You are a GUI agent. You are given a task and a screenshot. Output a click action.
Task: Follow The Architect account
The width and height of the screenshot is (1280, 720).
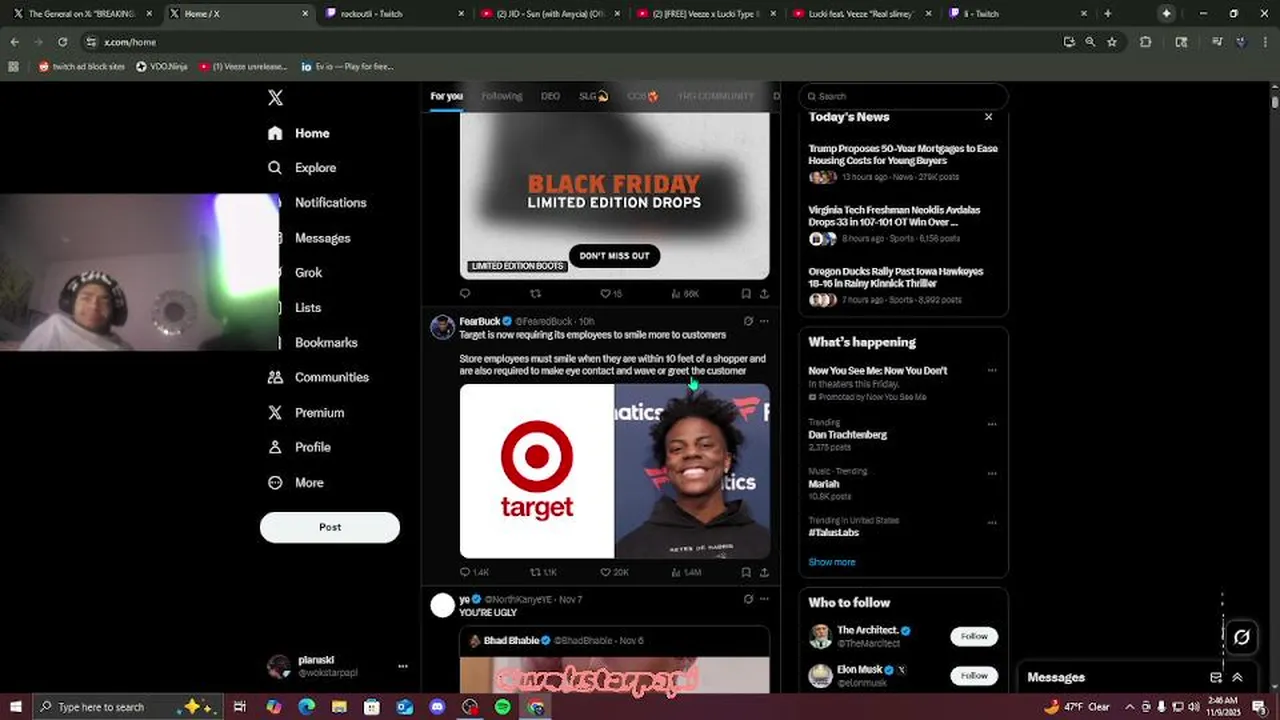pos(974,636)
